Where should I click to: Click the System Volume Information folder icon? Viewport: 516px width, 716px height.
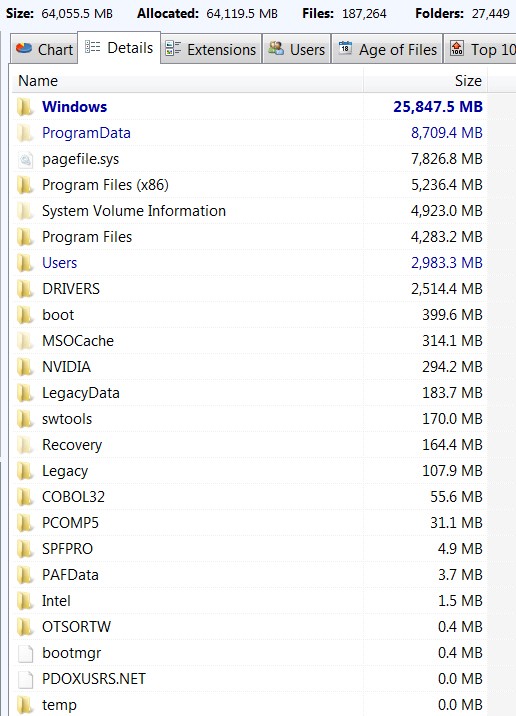click(x=25, y=211)
